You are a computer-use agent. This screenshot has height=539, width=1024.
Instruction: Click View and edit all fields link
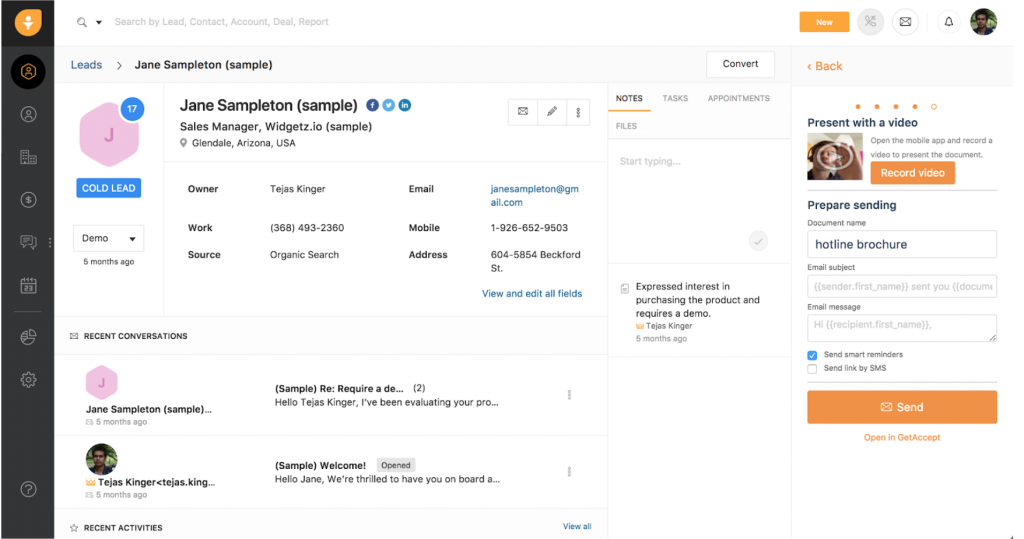531,294
